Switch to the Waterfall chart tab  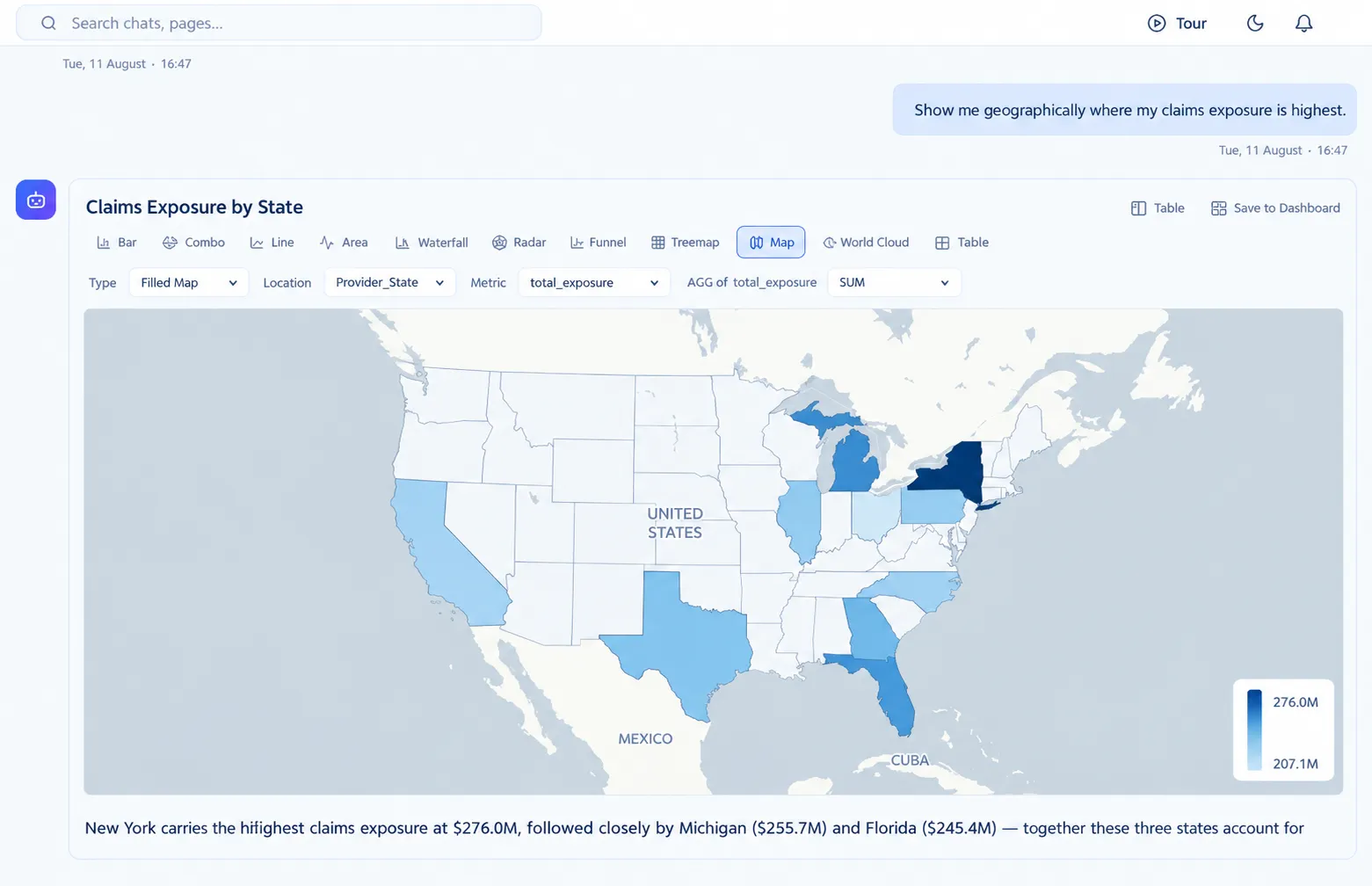[x=432, y=243]
